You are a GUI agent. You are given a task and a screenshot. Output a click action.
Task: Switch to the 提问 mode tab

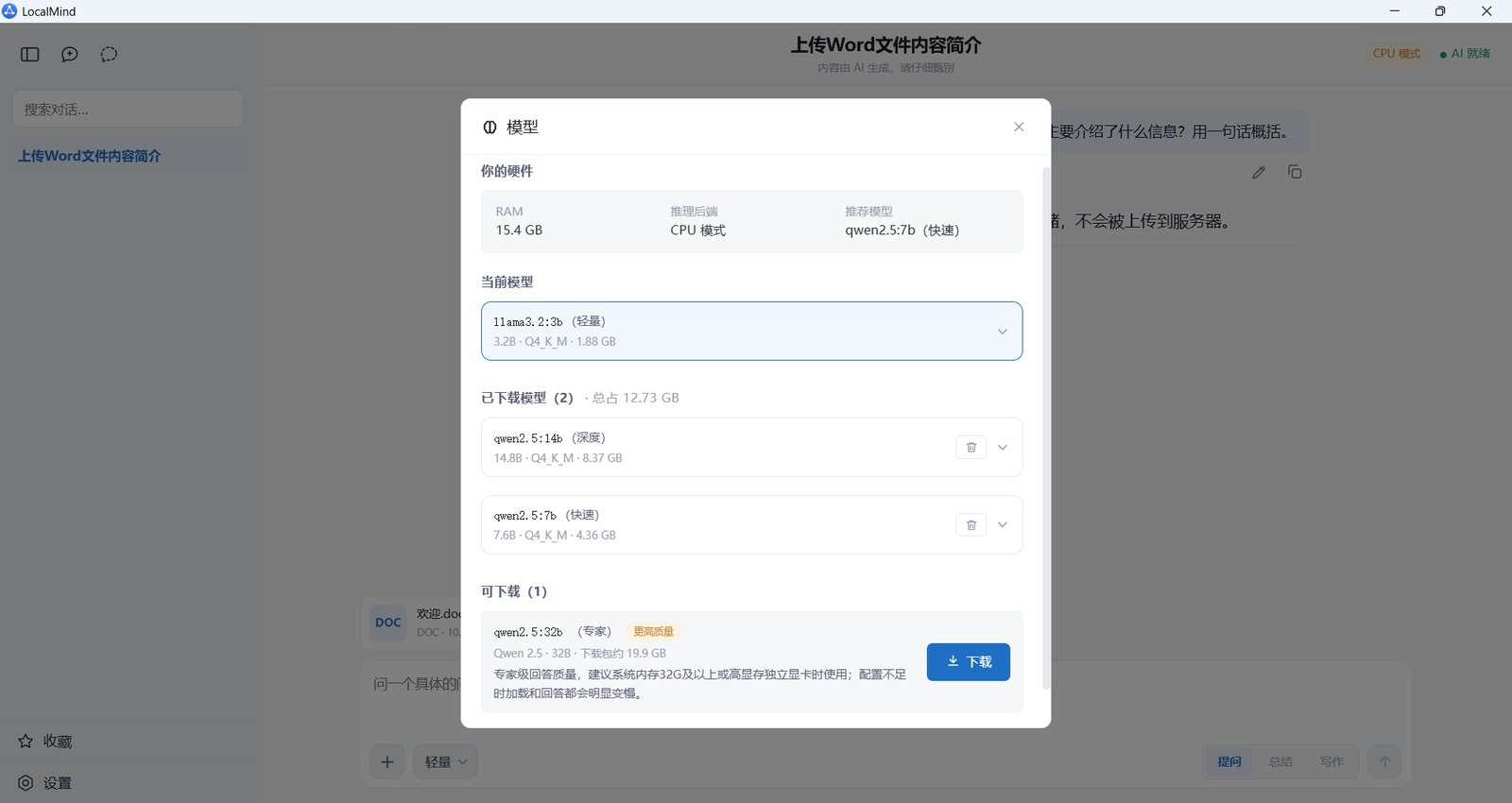pos(1229,761)
